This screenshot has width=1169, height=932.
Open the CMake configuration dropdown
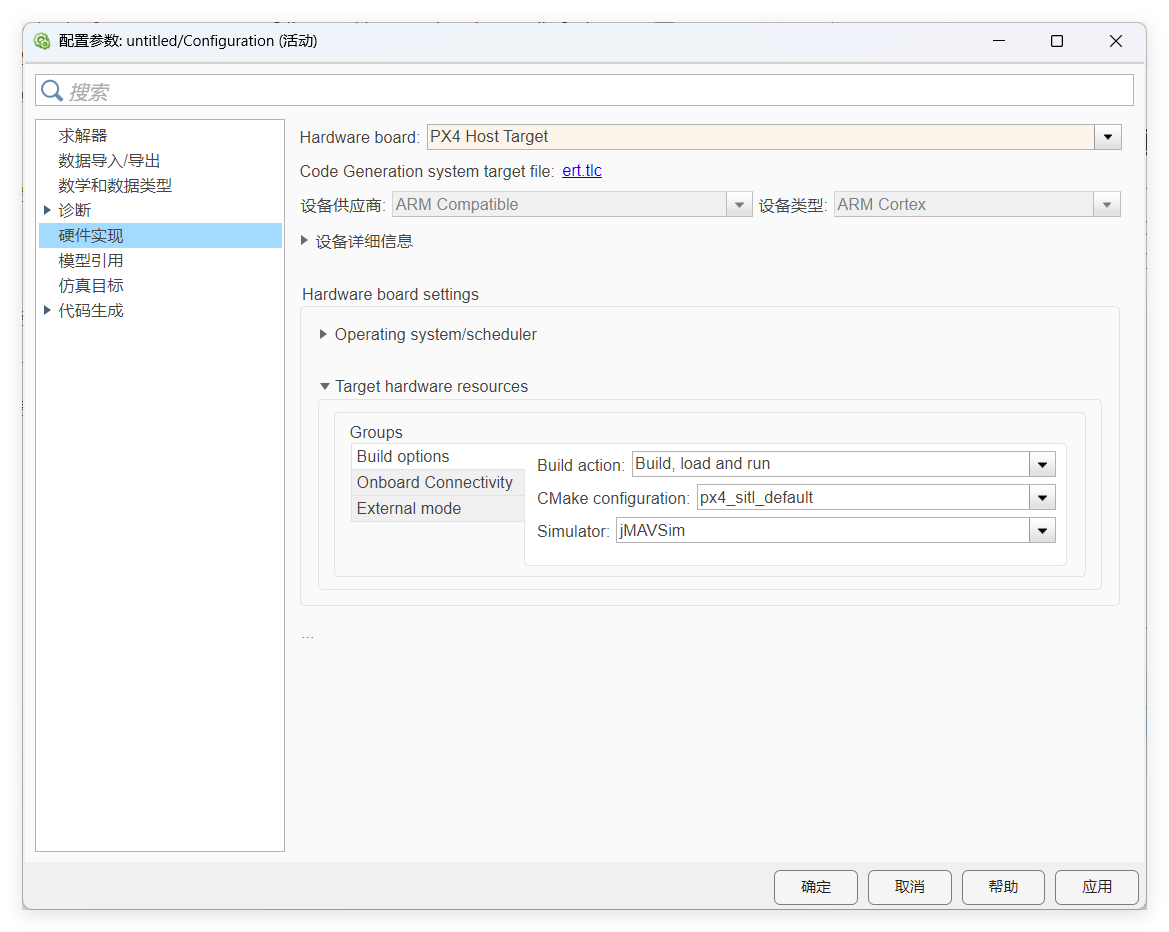point(1042,498)
